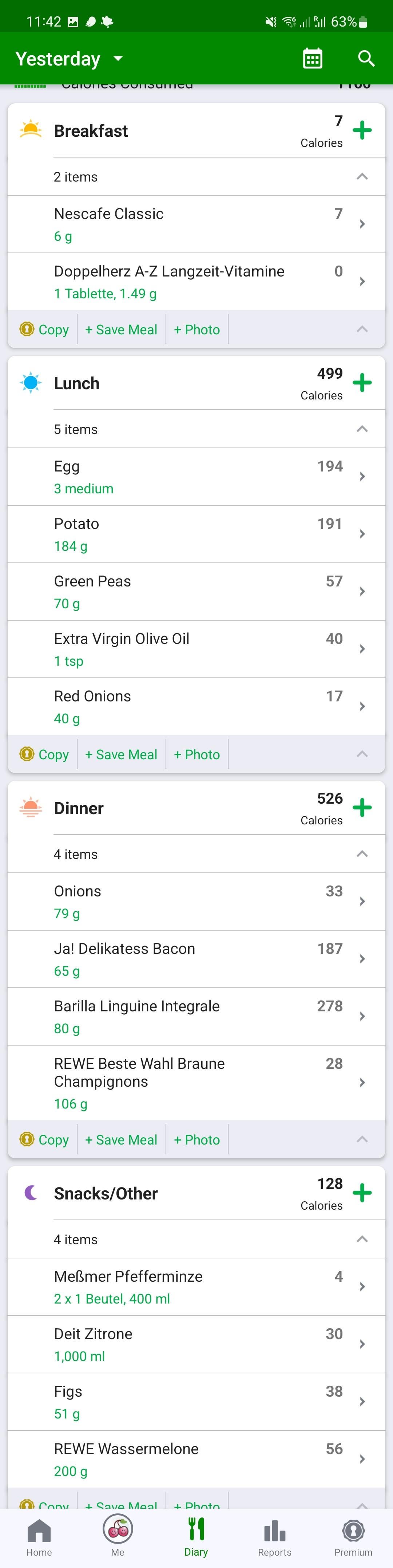Screen dimensions: 393x1568
Task: Open the Yesterday date dropdown
Action: [x=69, y=59]
